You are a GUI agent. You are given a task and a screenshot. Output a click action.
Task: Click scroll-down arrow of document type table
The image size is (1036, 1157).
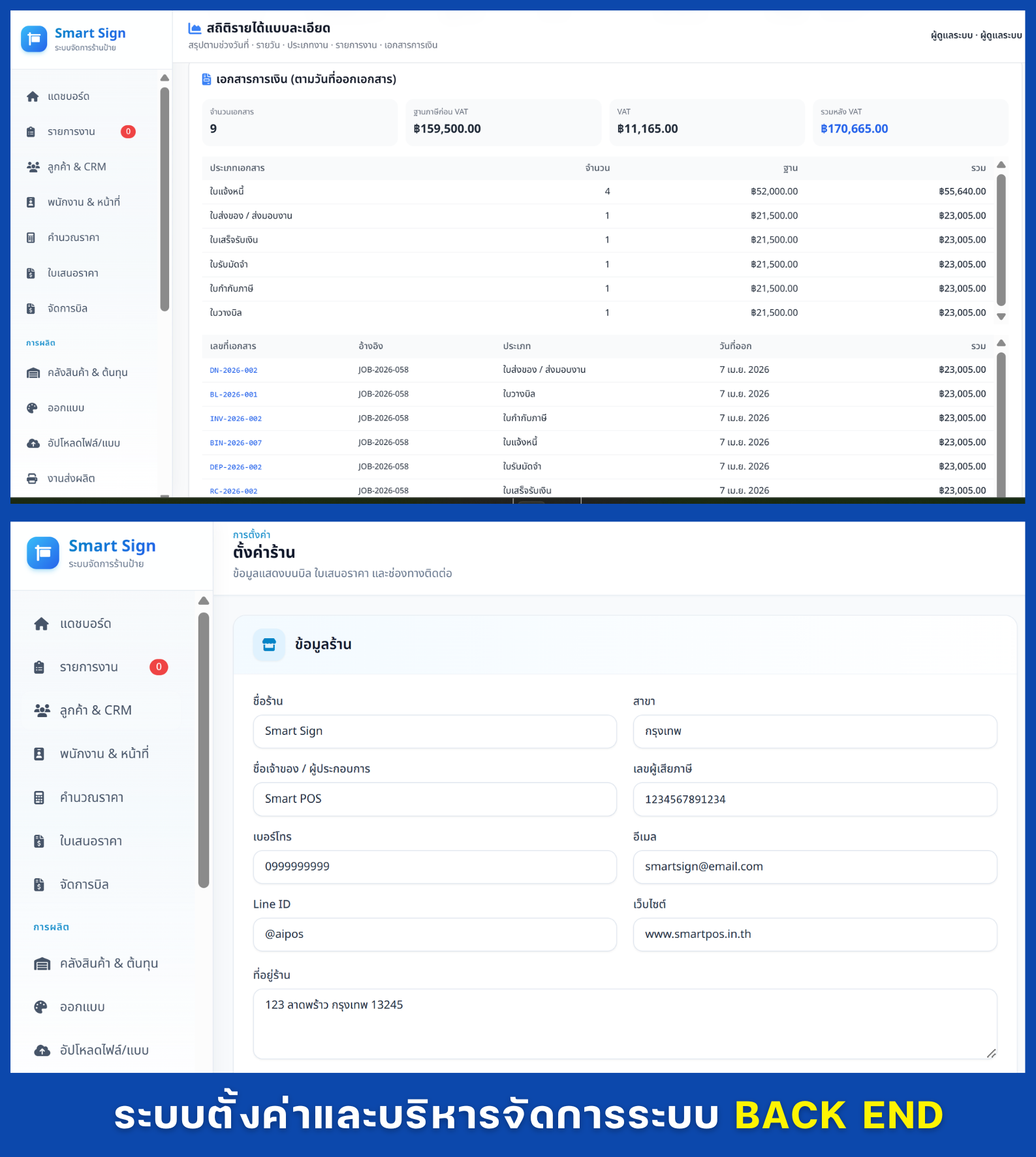pos(1001,316)
